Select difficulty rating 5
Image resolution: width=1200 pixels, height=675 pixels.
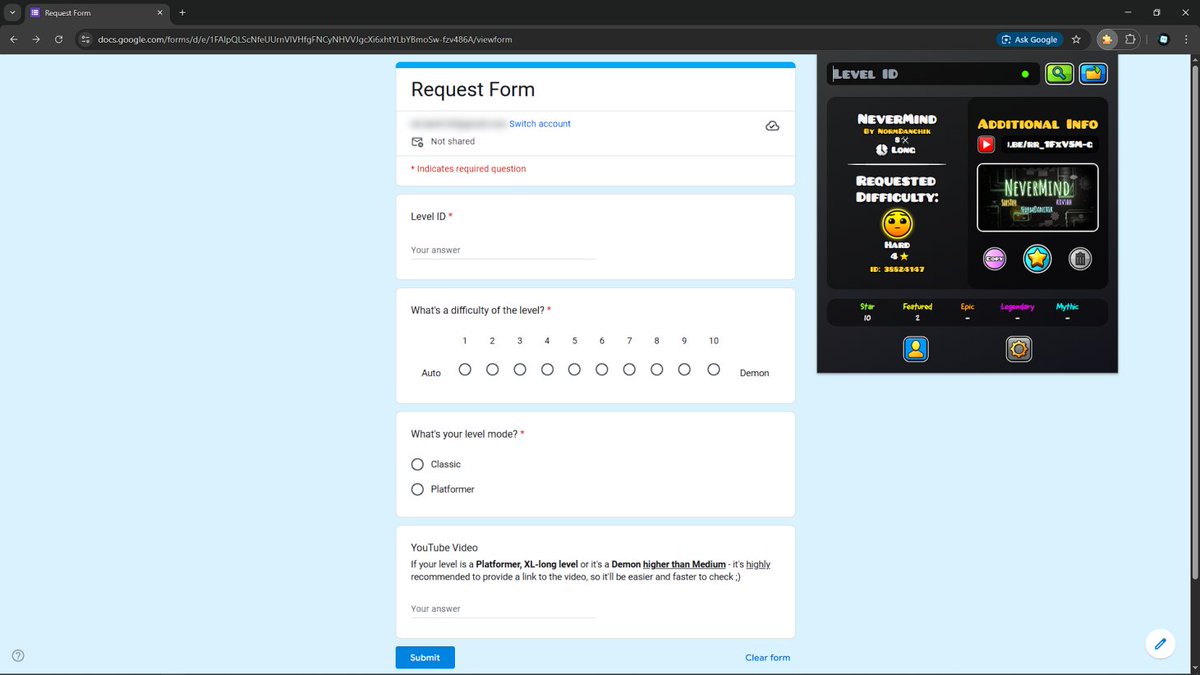point(574,369)
